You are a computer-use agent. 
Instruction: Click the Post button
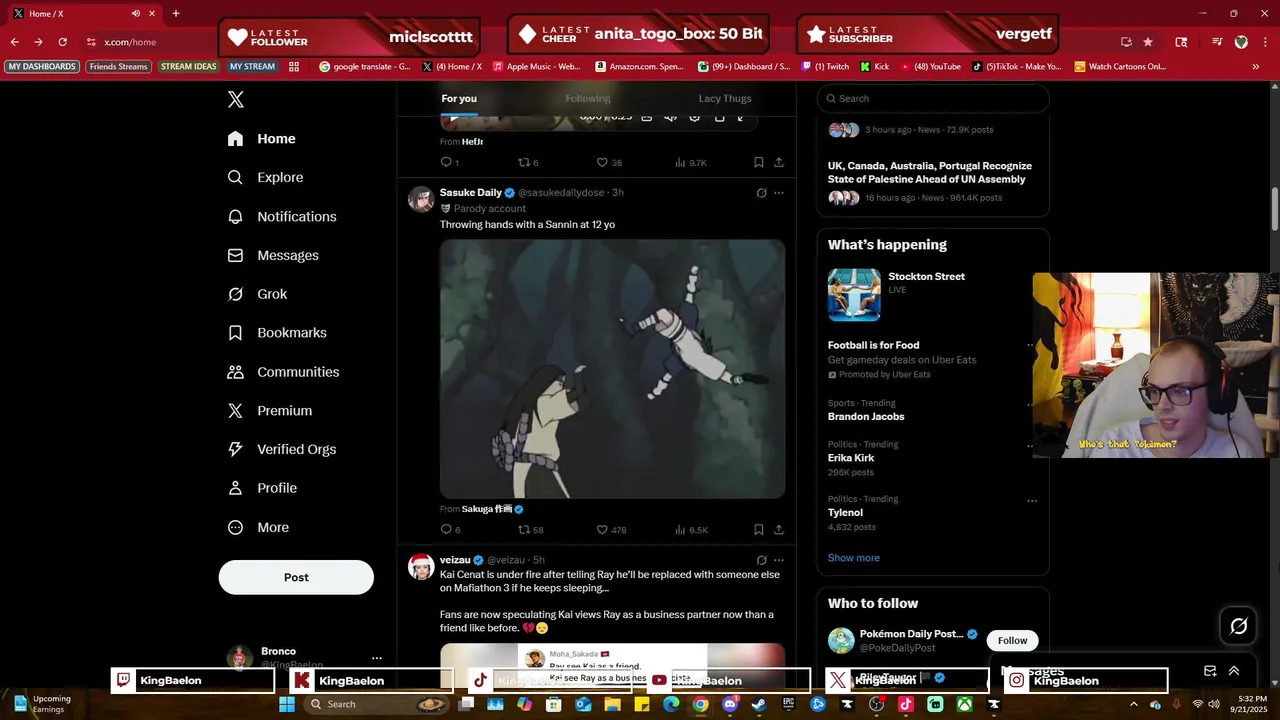(x=296, y=577)
